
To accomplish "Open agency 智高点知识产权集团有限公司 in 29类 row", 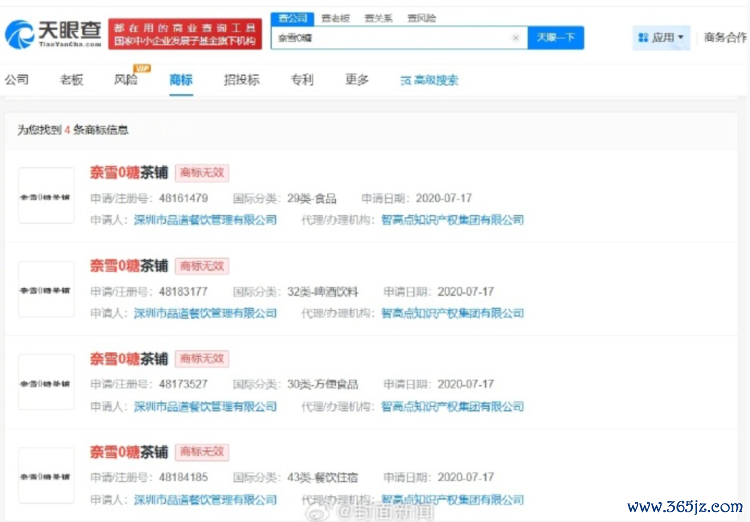I will click(452, 220).
